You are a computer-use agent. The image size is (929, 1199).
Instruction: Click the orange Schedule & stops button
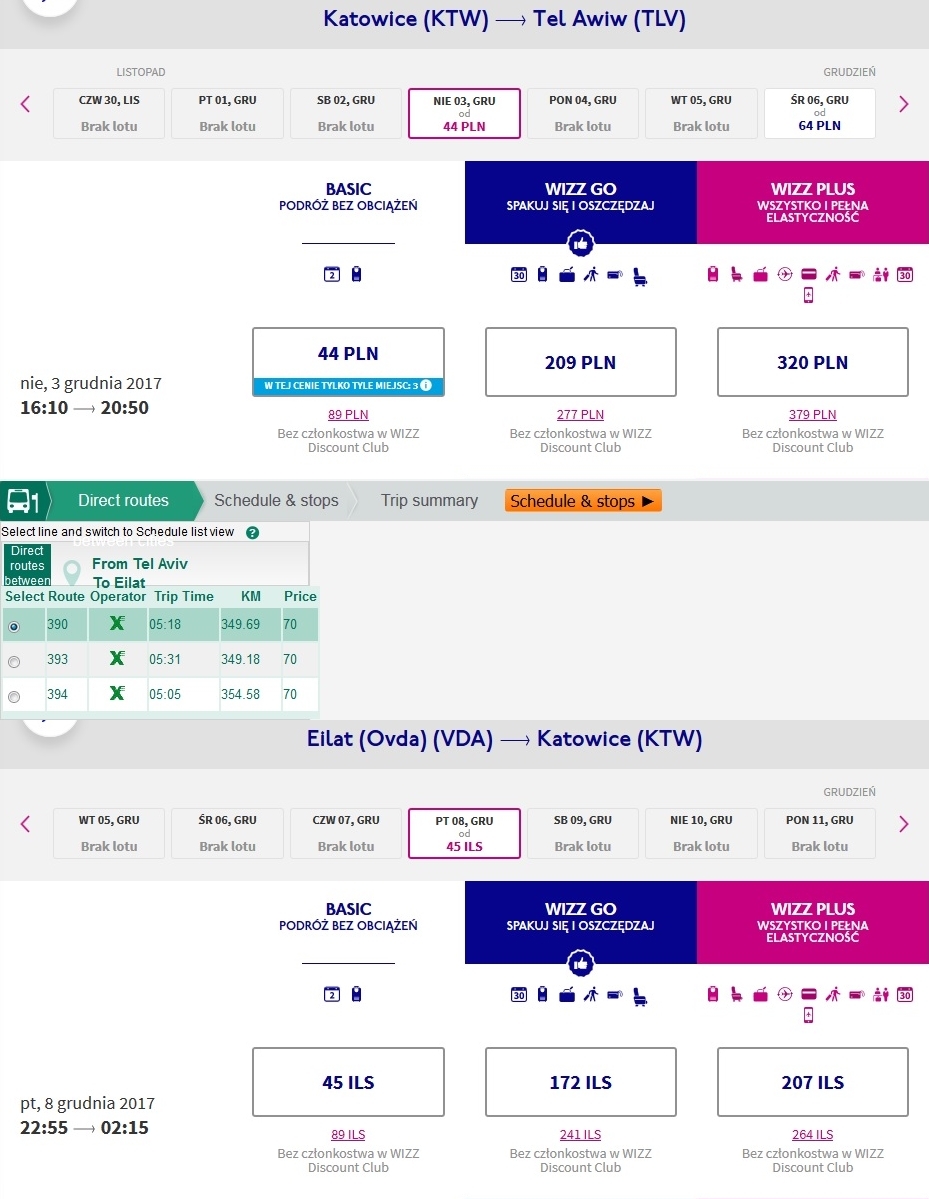click(583, 501)
